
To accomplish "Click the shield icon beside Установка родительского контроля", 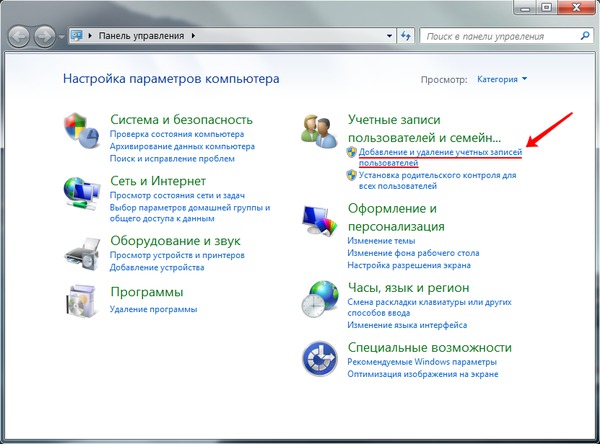I will coord(351,175).
